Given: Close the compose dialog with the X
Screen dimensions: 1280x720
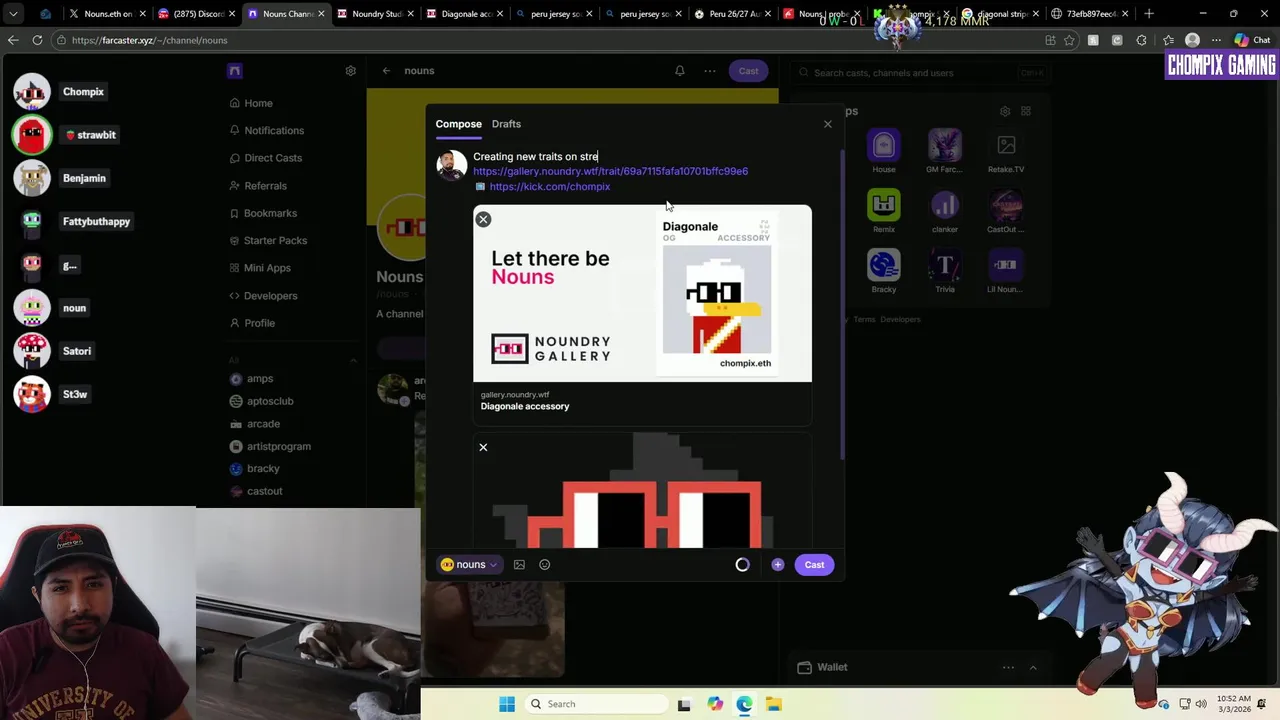Looking at the screenshot, I should (x=828, y=124).
